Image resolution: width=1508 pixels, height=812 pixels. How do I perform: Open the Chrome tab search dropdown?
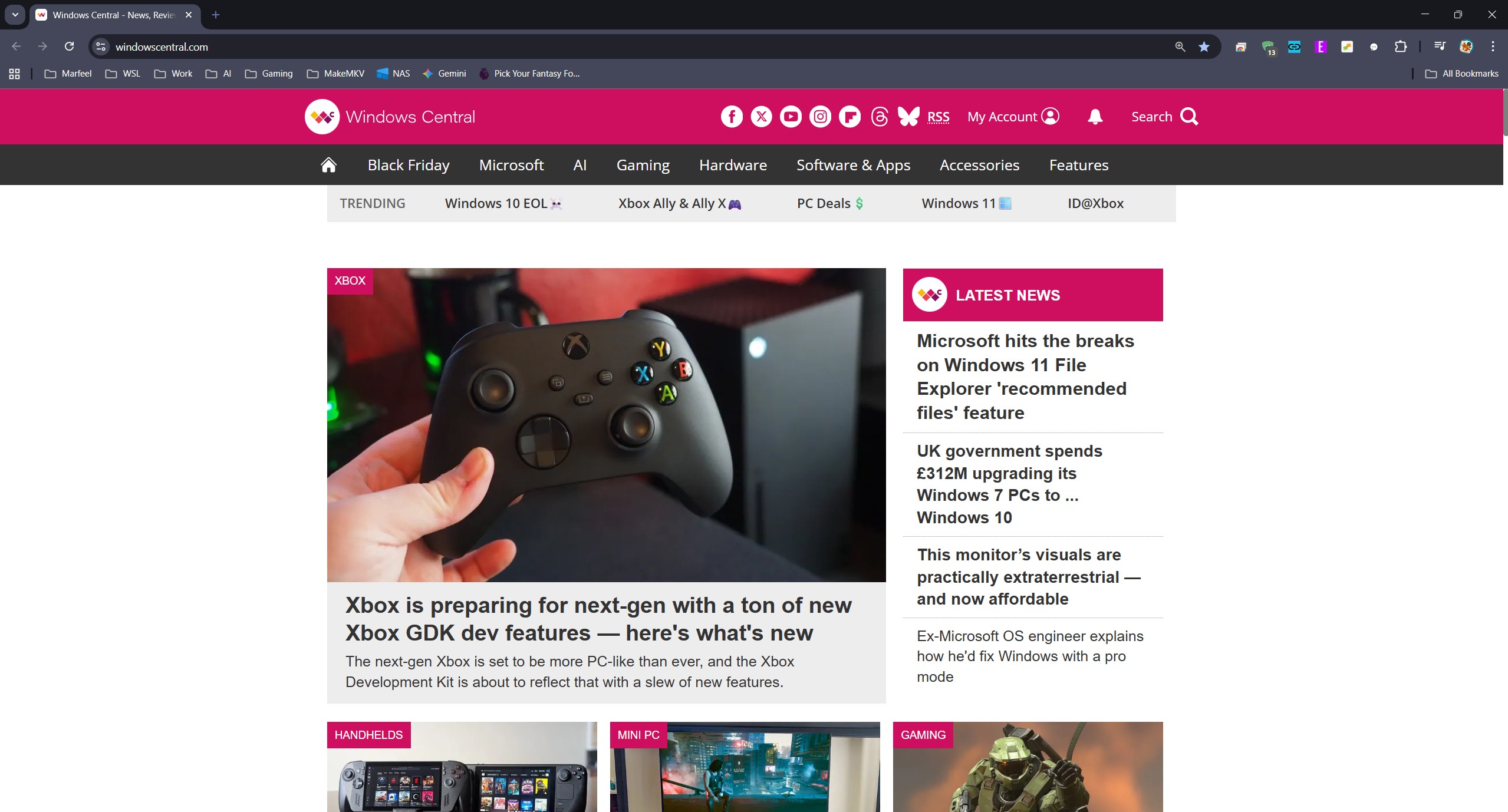click(15, 15)
